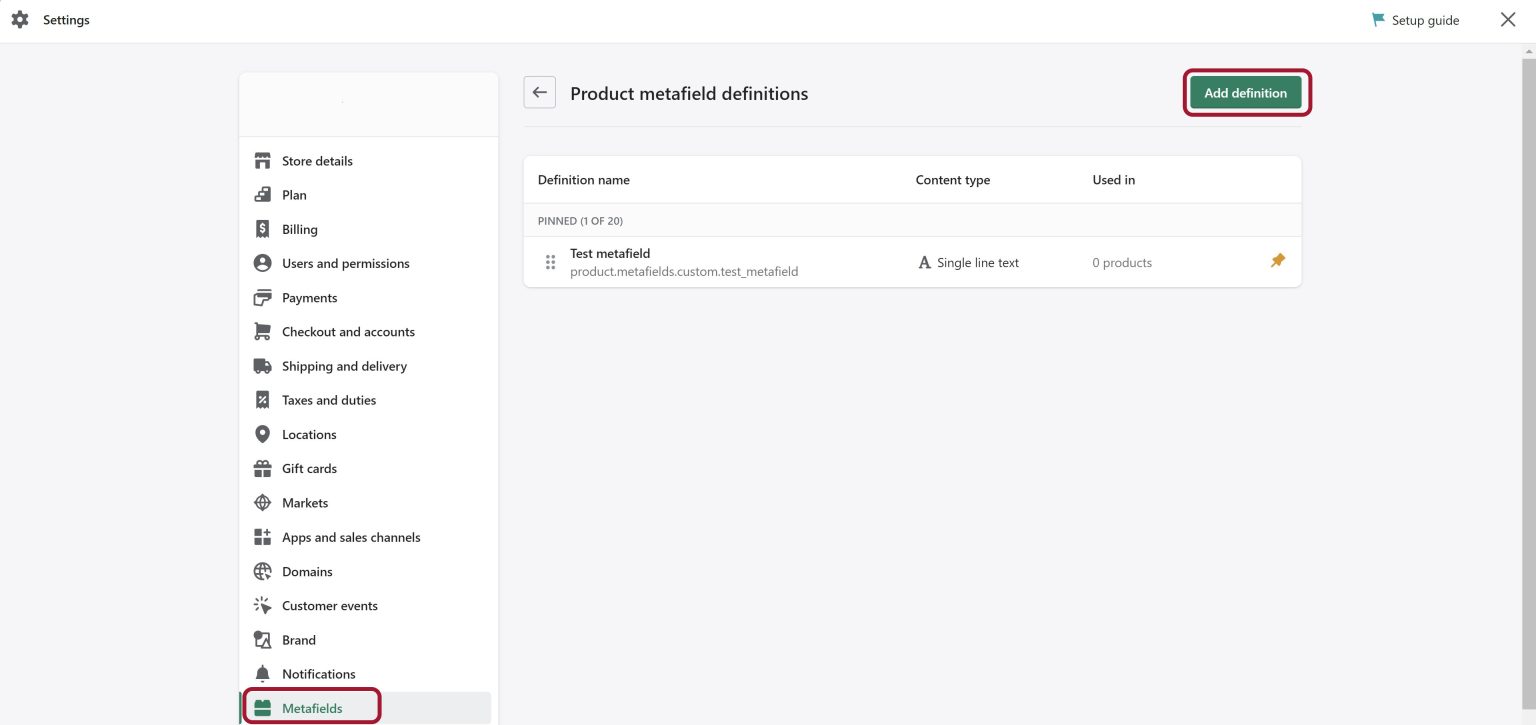Open the Test metafield definition

[610, 253]
